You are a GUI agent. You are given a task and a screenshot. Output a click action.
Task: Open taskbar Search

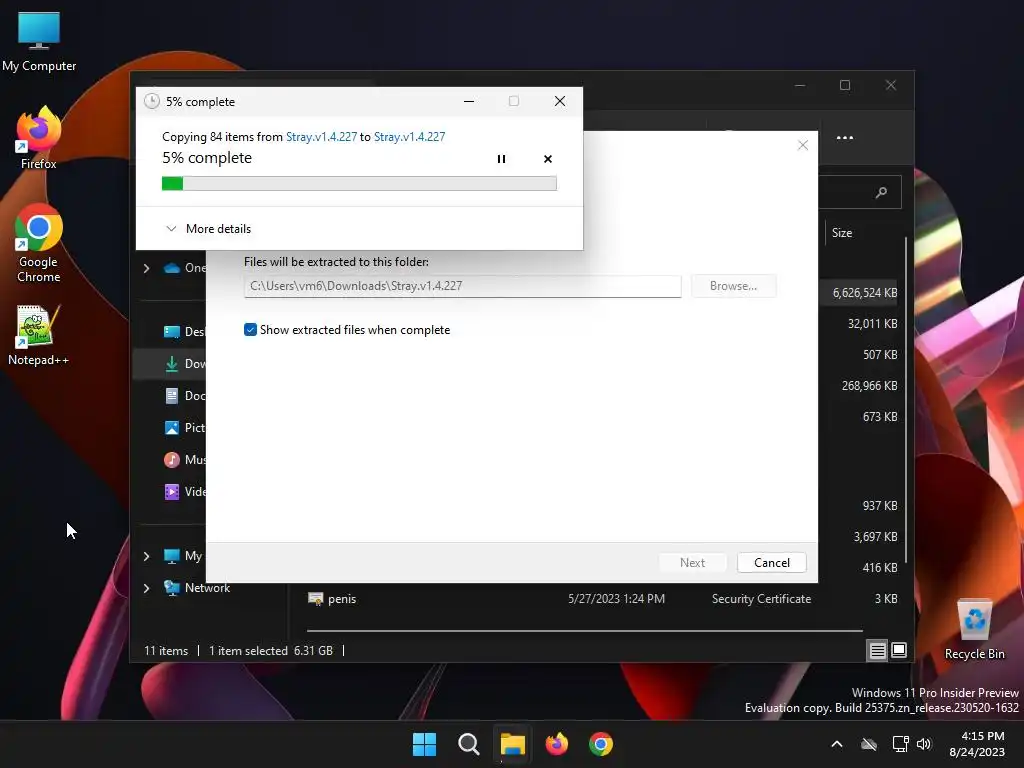[468, 744]
